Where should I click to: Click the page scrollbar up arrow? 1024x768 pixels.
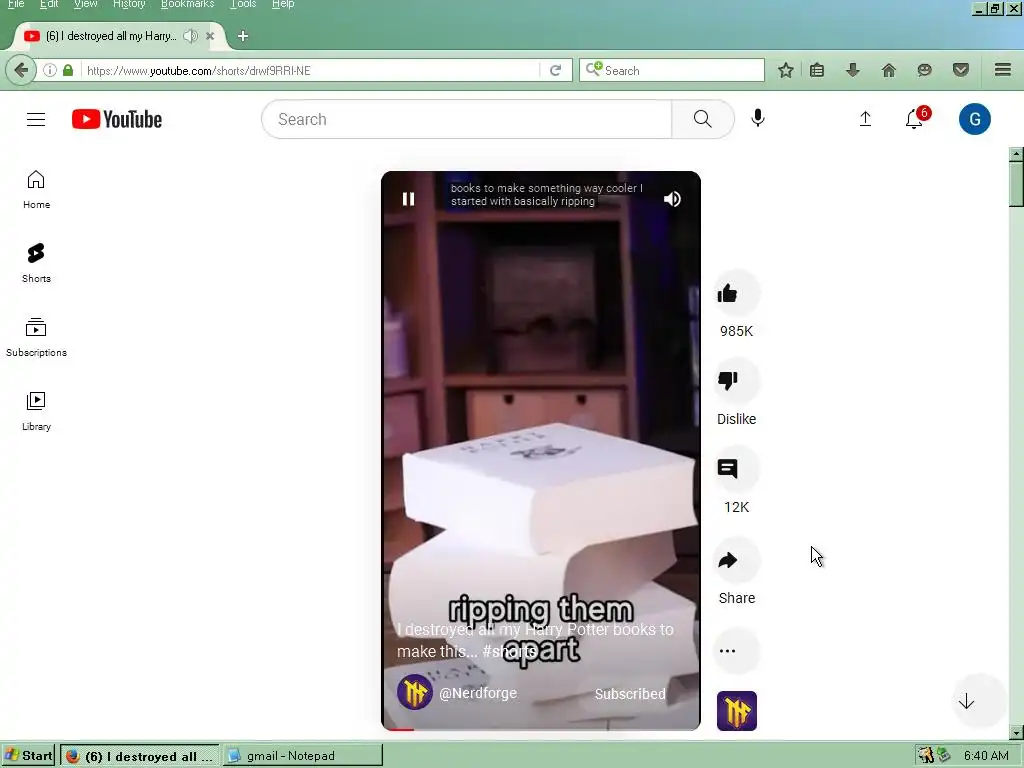point(1016,155)
